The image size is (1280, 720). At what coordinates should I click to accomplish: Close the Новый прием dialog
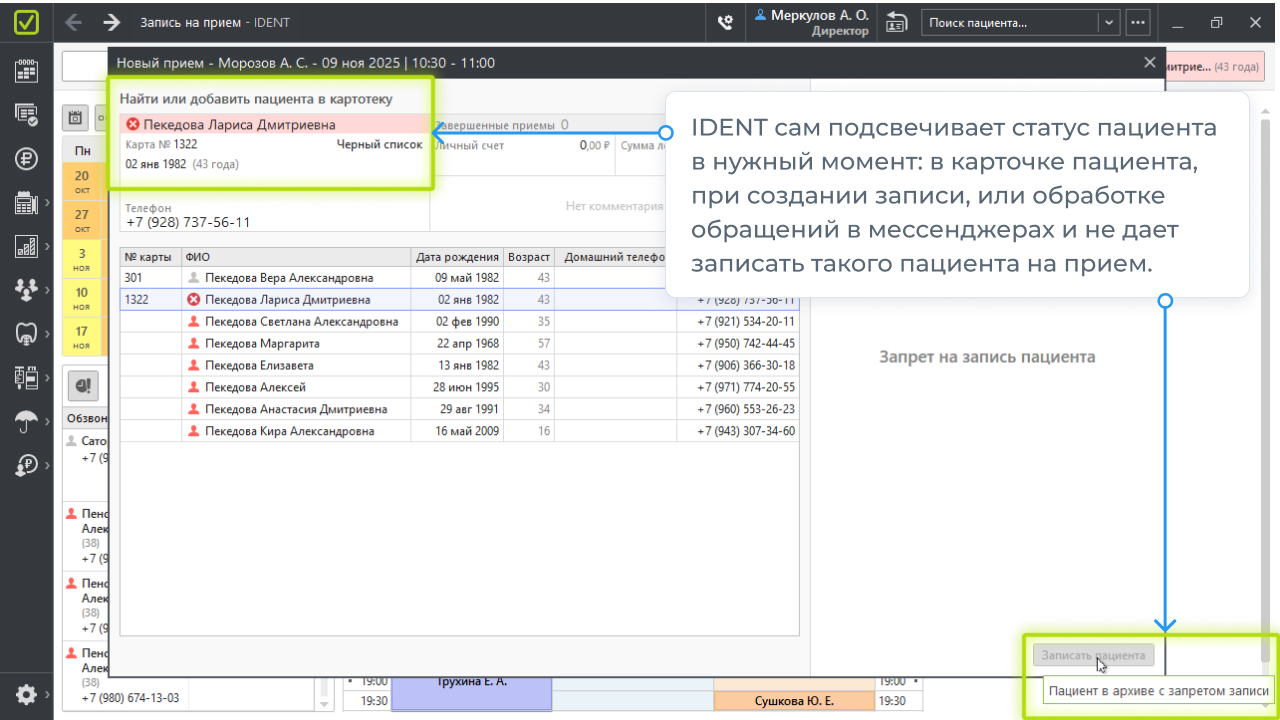[1149, 62]
